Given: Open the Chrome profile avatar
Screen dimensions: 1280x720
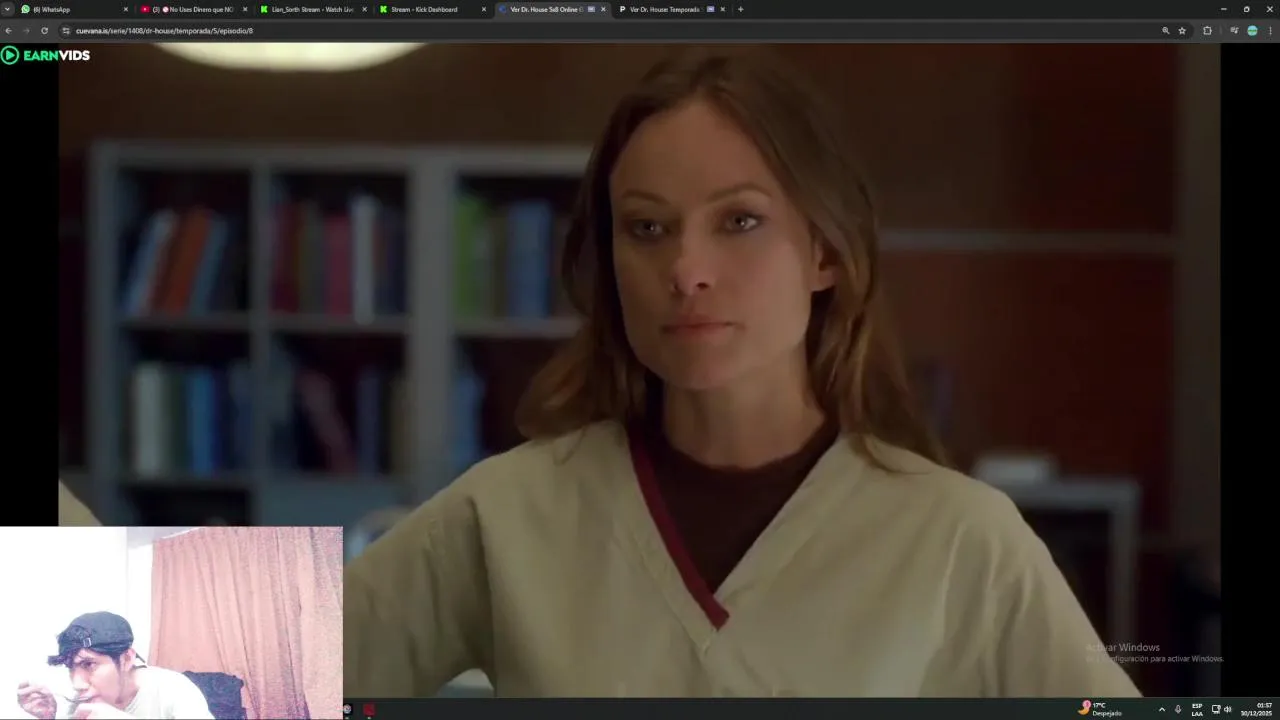Looking at the screenshot, I should click(x=1252, y=31).
